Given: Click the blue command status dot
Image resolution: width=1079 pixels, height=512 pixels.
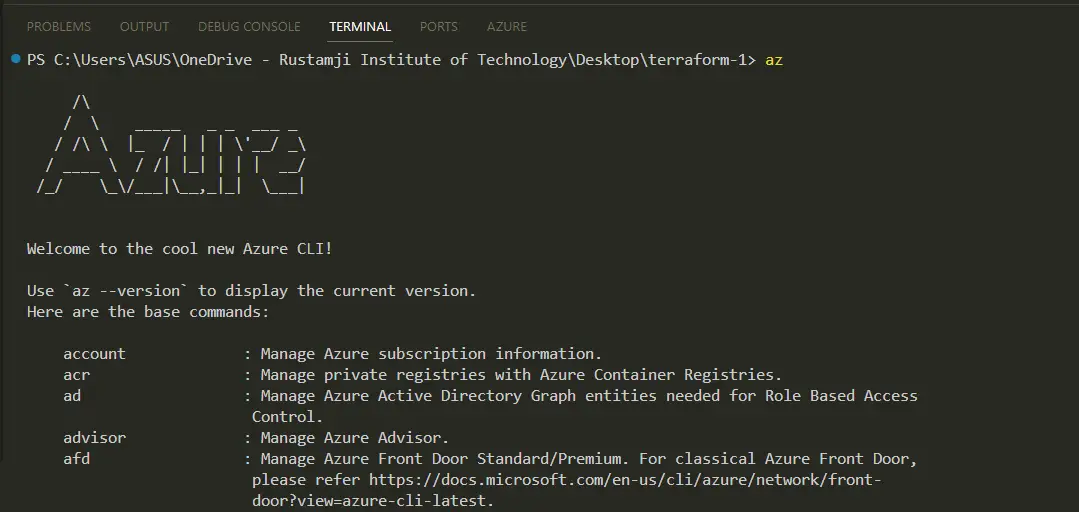Looking at the screenshot, I should tap(16, 59).
